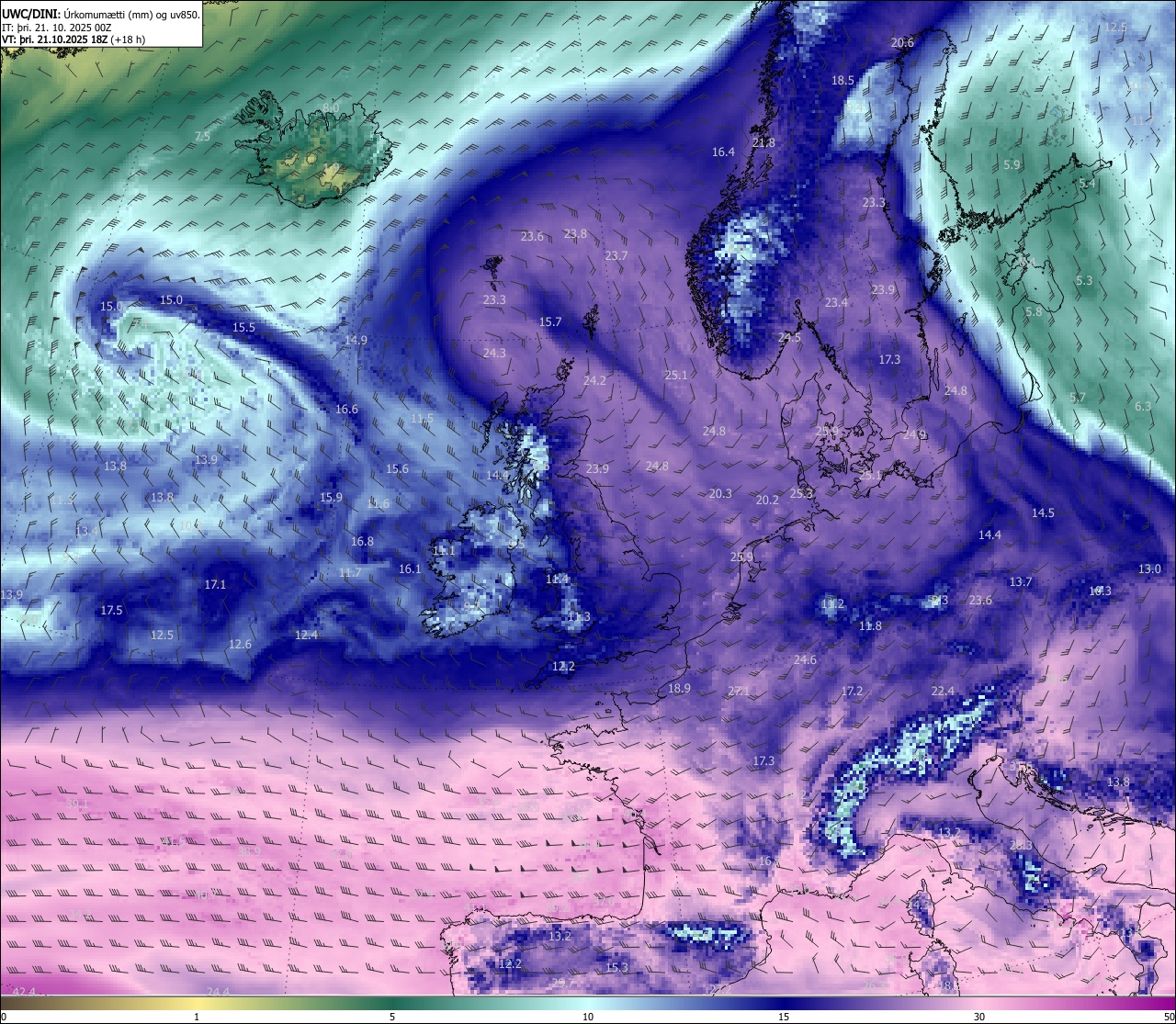Click the 5.9 value over Finland
Viewport: 1176px width, 1024px height.
(1012, 164)
